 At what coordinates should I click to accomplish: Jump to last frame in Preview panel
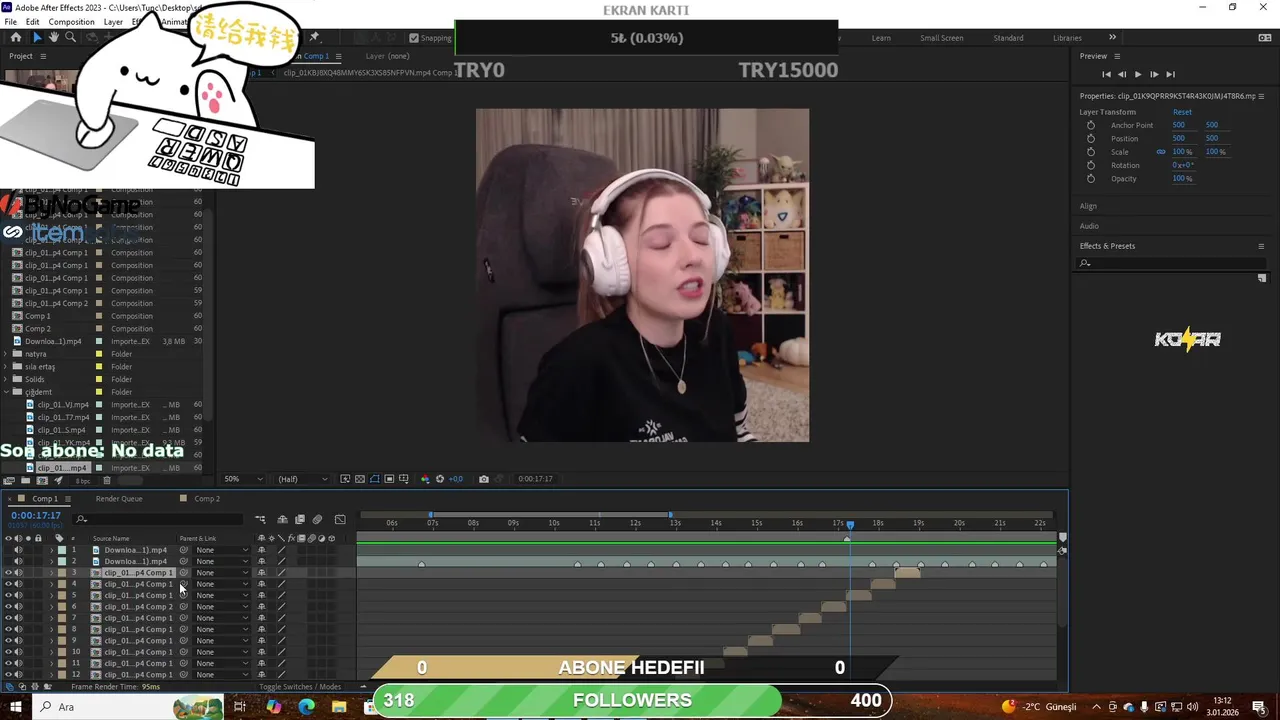tap(1170, 74)
